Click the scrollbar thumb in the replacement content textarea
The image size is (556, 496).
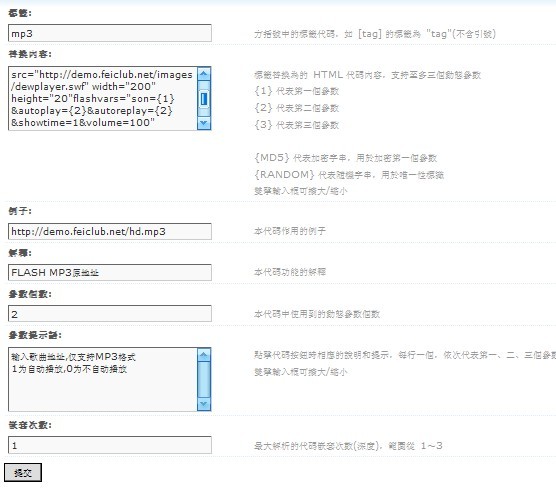point(204,99)
